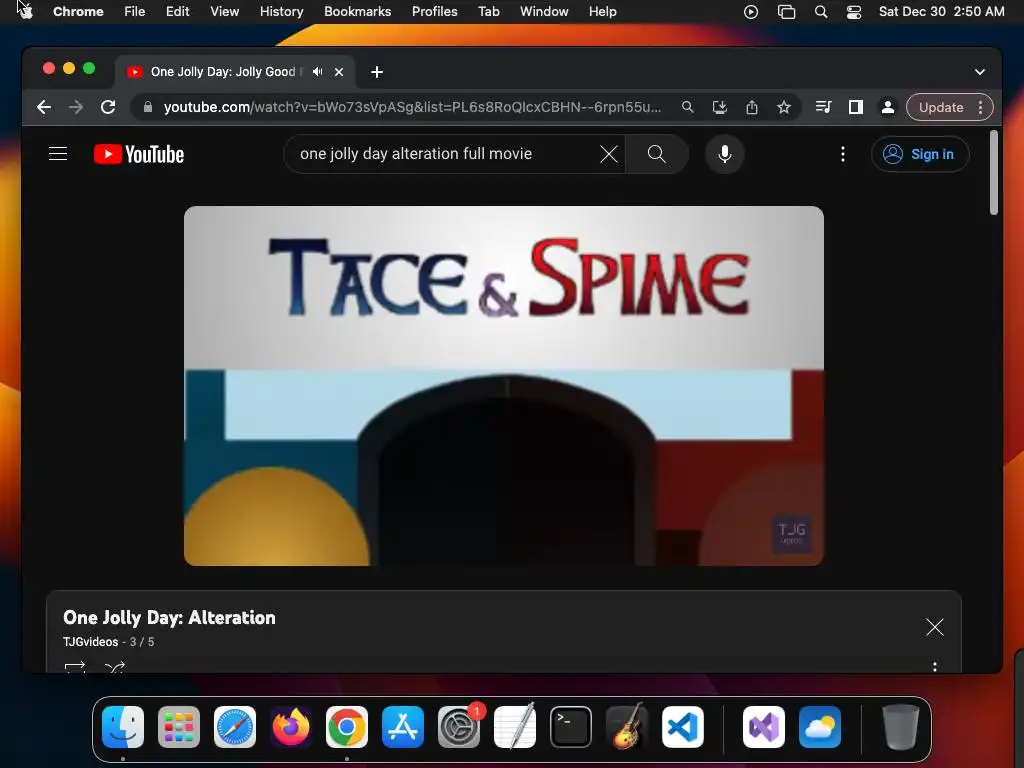Open playlist options three-dot menu
The width and height of the screenshot is (1024, 768).
tap(935, 667)
